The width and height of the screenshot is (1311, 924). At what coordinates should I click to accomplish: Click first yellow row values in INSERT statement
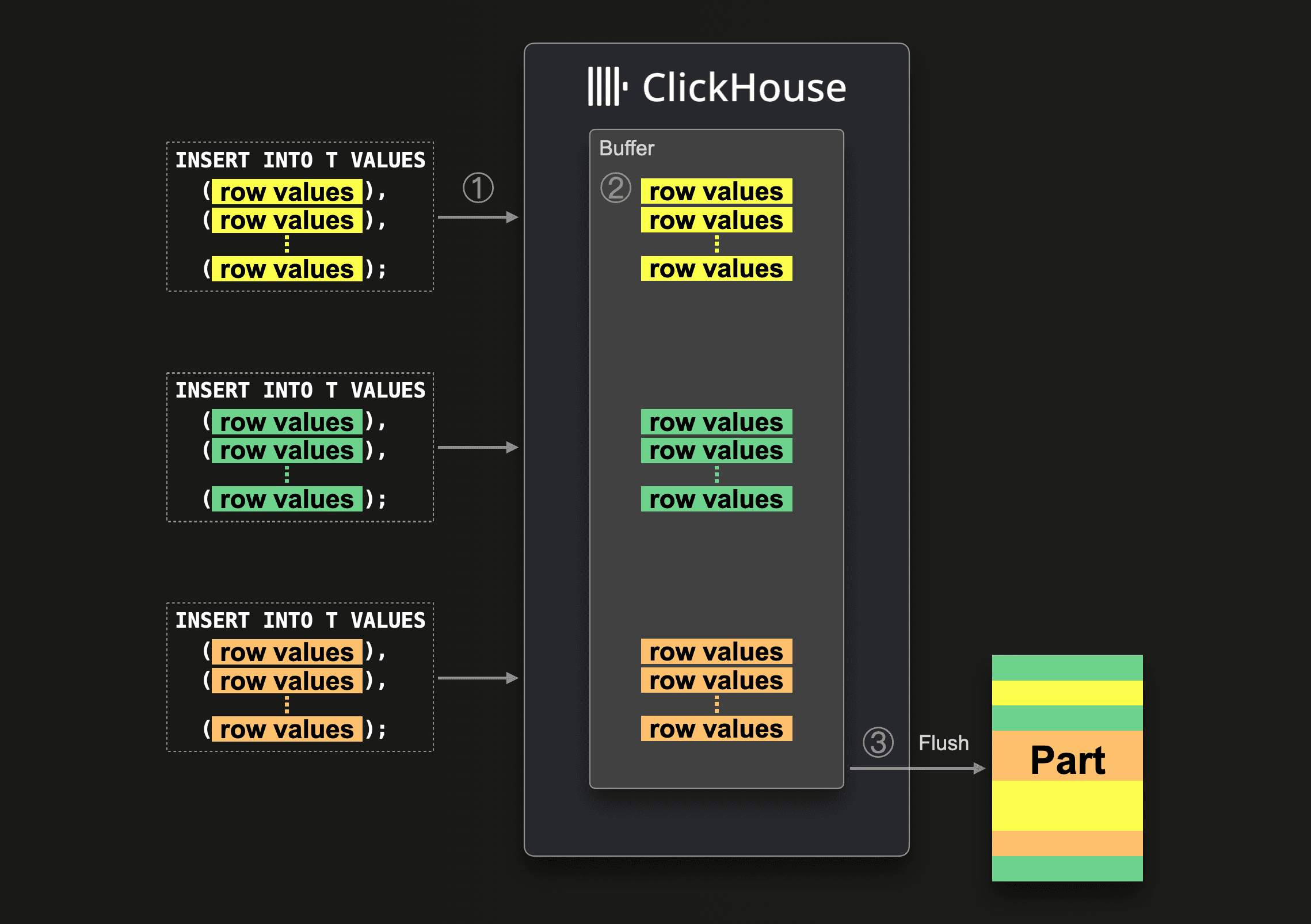(x=287, y=192)
